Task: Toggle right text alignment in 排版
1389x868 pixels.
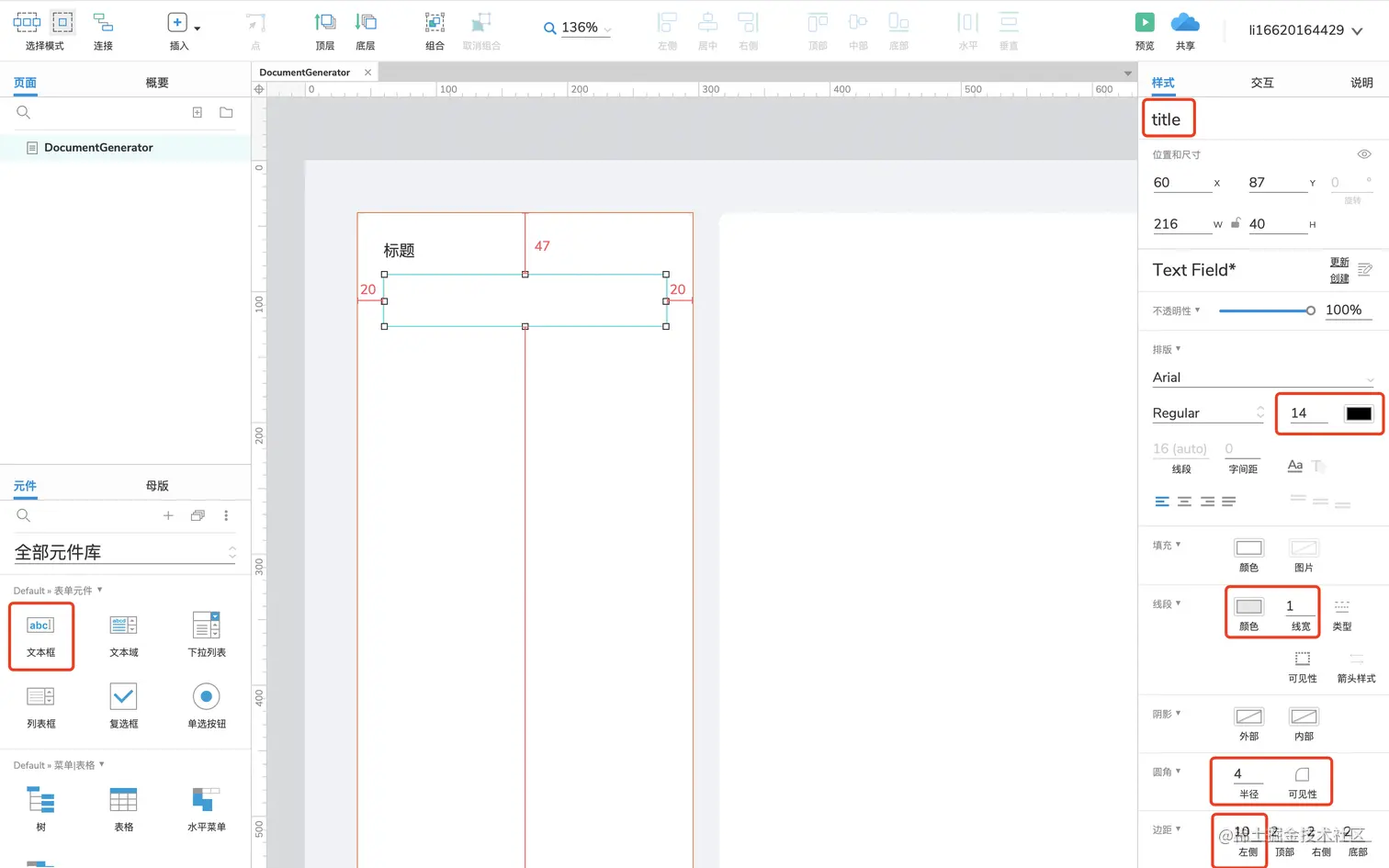Action: (1207, 502)
